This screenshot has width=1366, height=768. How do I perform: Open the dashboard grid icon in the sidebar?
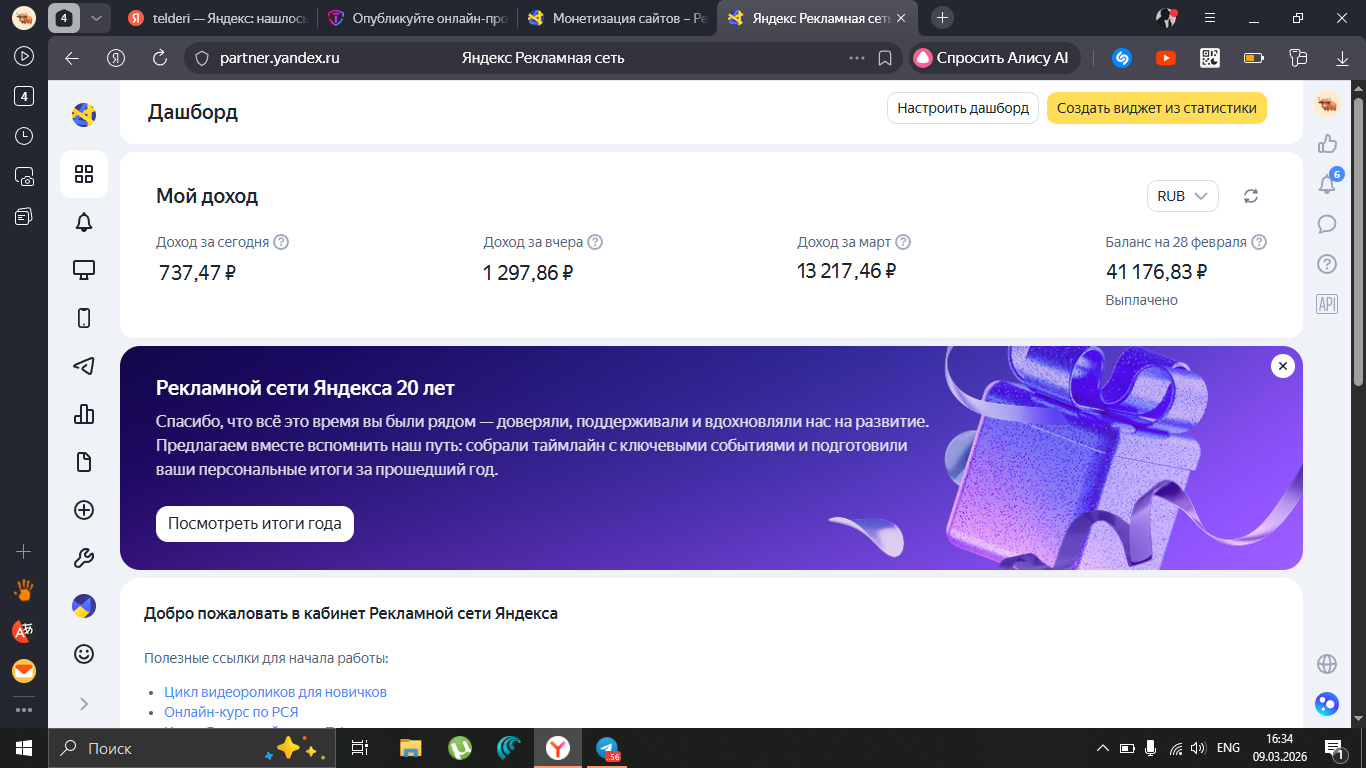[84, 174]
